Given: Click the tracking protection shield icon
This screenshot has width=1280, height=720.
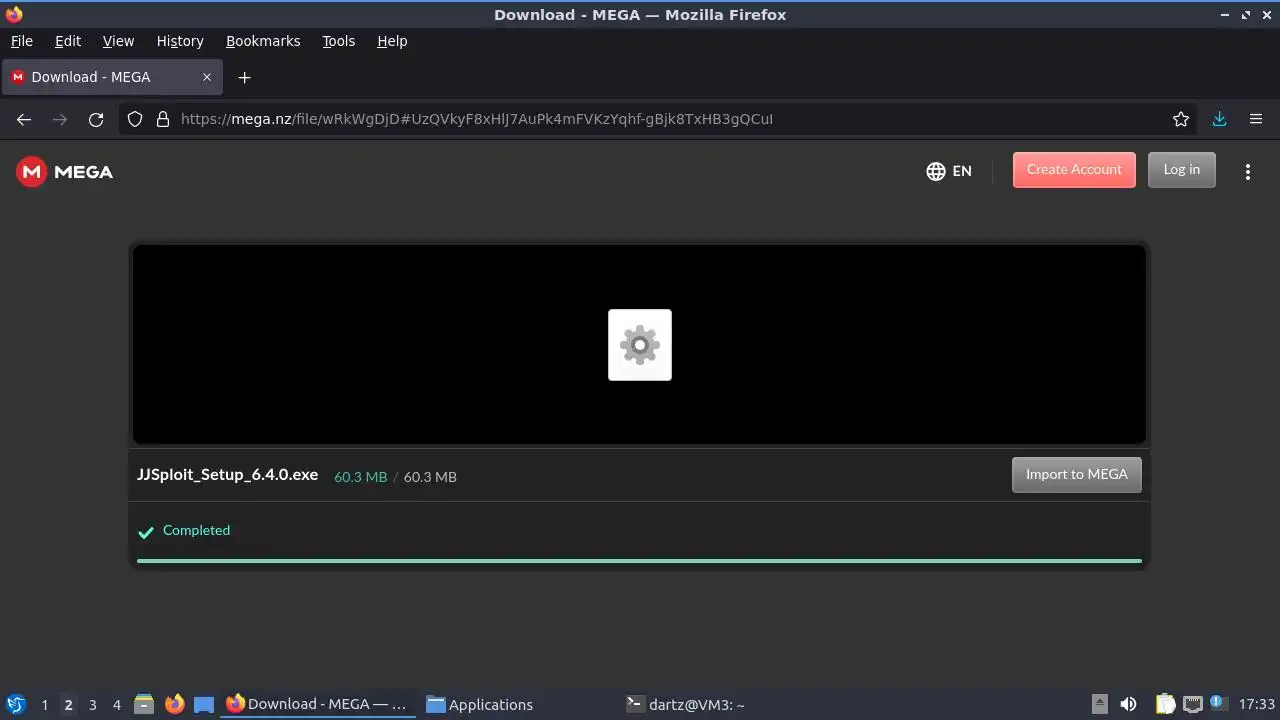Looking at the screenshot, I should (x=135, y=119).
